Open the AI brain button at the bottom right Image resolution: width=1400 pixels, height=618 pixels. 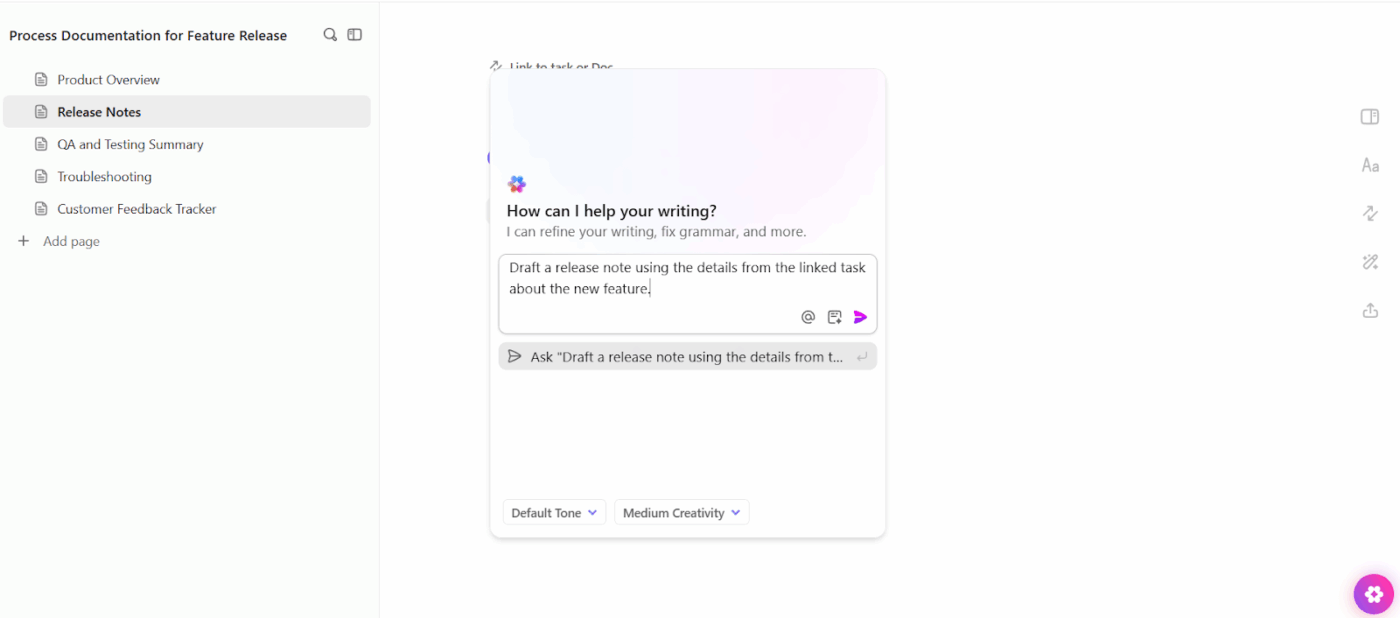tap(1373, 594)
